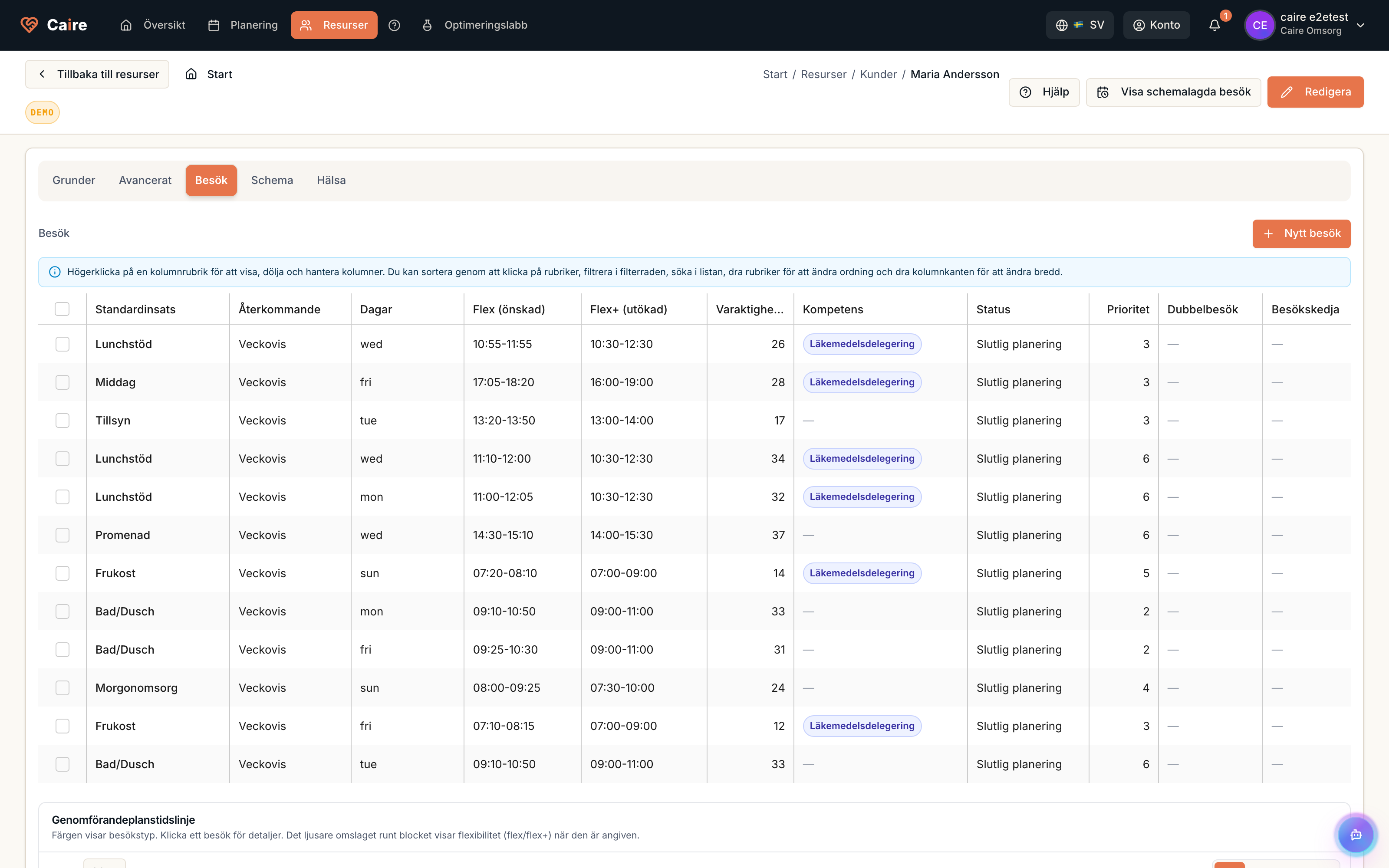Open Planering in top navigation

tap(243, 25)
